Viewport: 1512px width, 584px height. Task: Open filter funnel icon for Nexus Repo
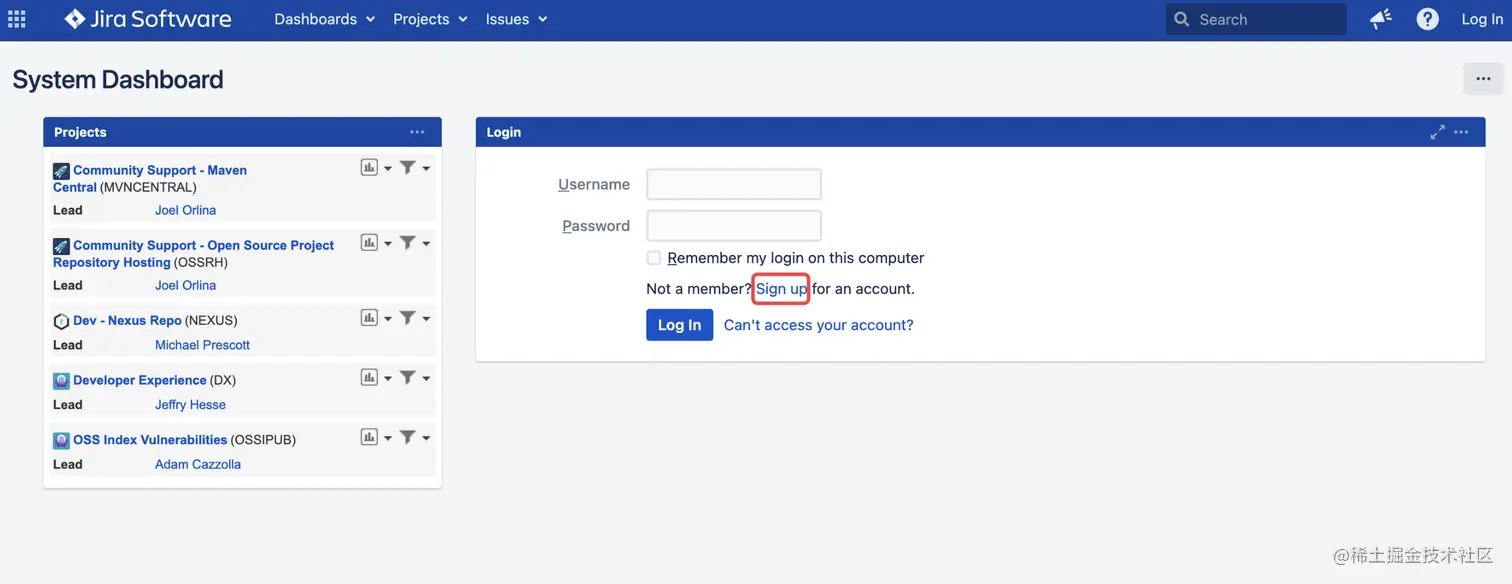point(408,318)
